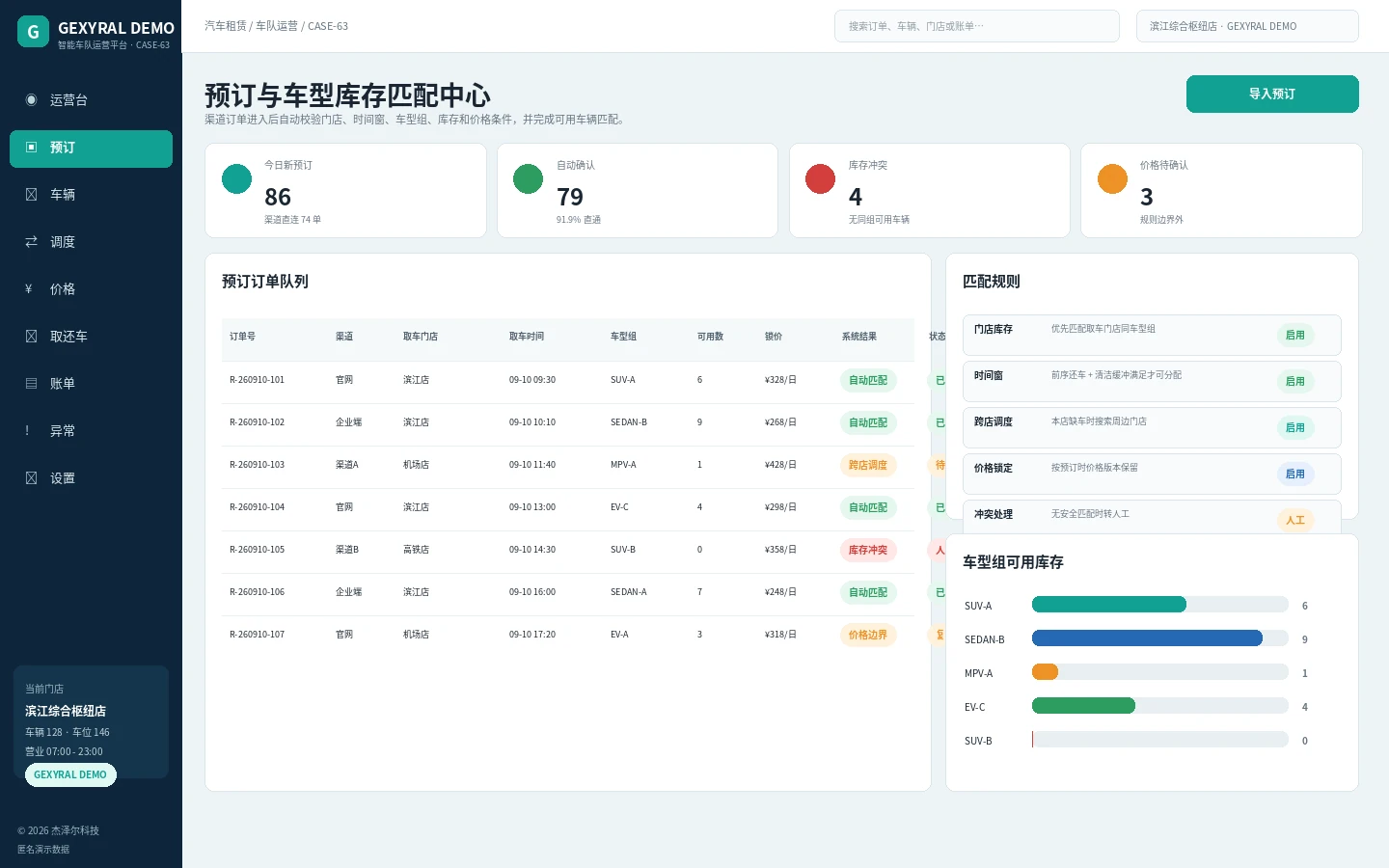Go to 调度 in the sidebar menu
Image resolution: width=1389 pixels, height=868 pixels.
(x=91, y=242)
